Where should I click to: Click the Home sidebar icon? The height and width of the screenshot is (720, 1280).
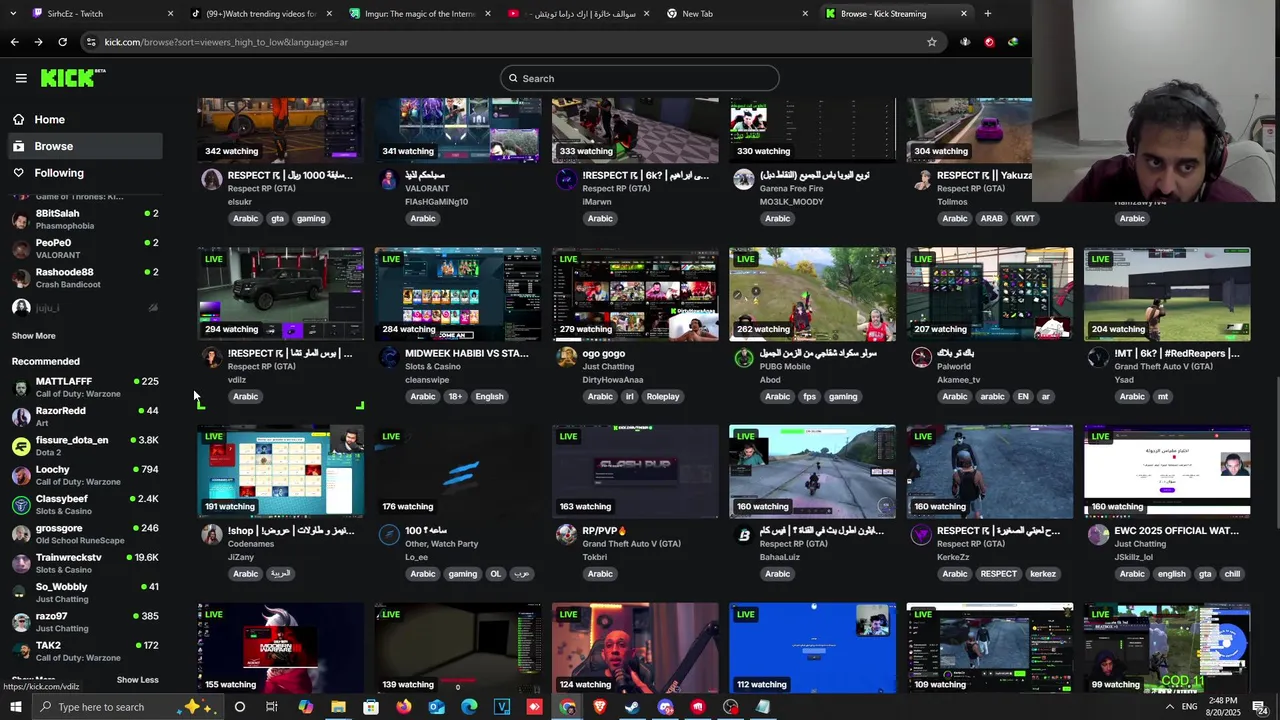(x=18, y=119)
